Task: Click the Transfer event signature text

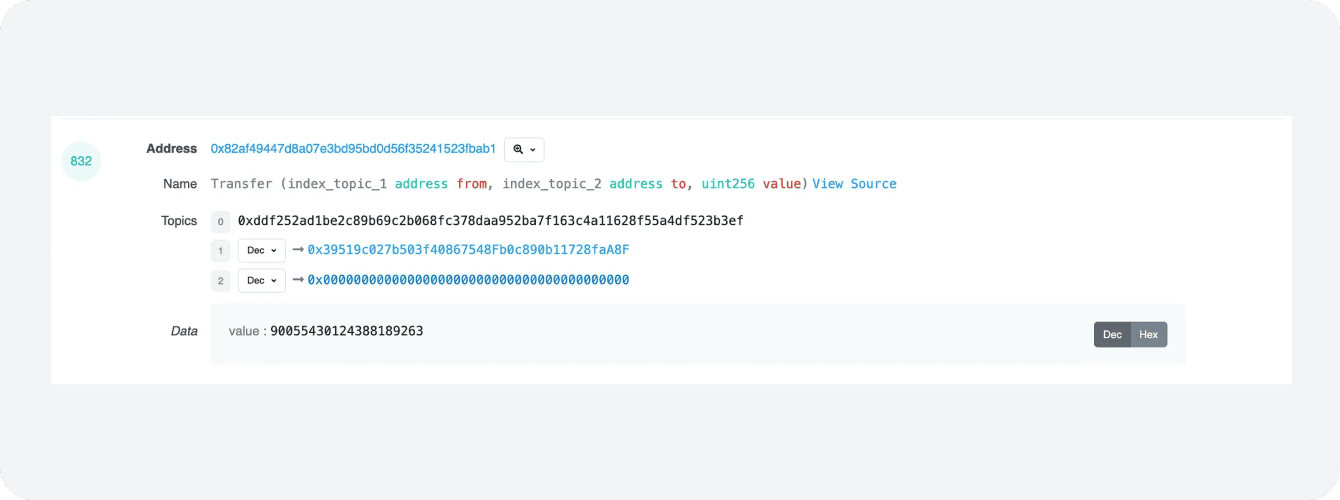Action: coord(509,184)
